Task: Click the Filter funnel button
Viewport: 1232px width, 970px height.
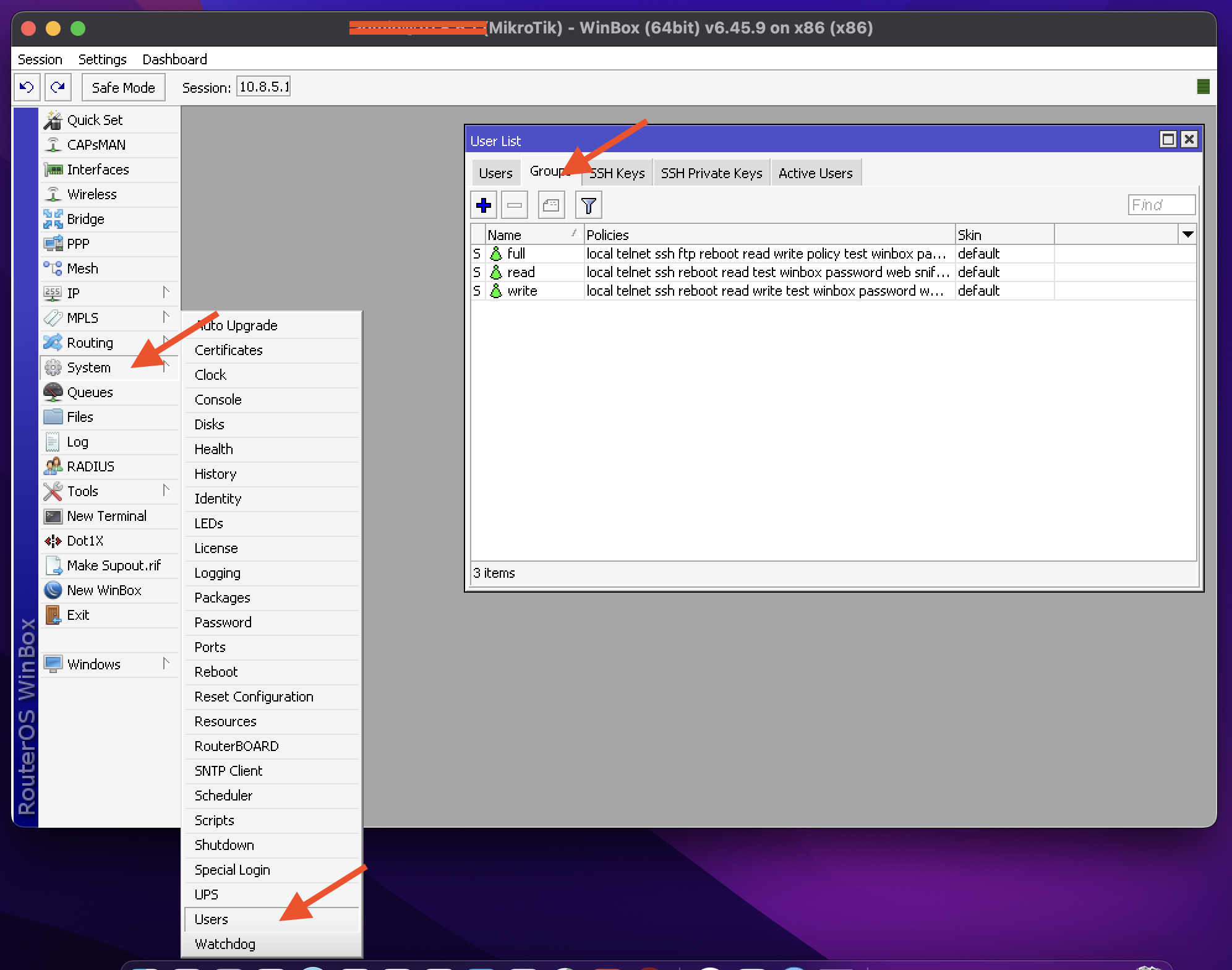Action: coord(589,205)
